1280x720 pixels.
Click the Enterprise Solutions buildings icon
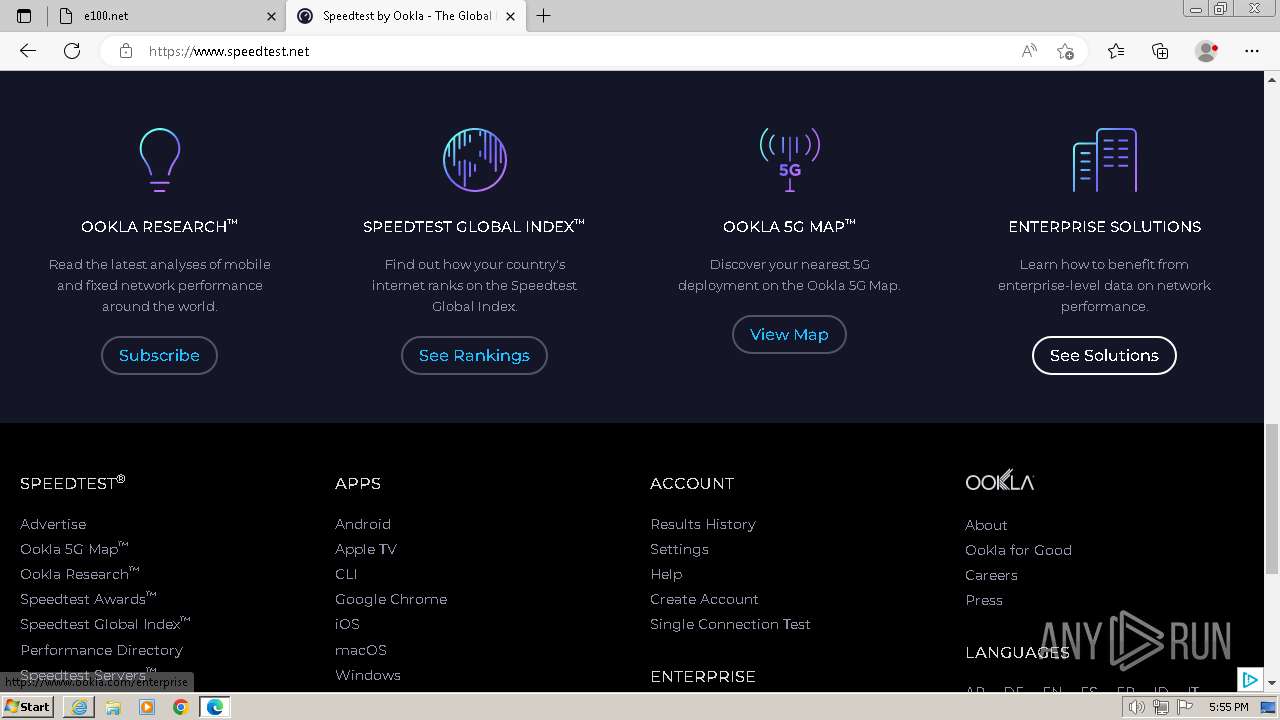click(1105, 160)
